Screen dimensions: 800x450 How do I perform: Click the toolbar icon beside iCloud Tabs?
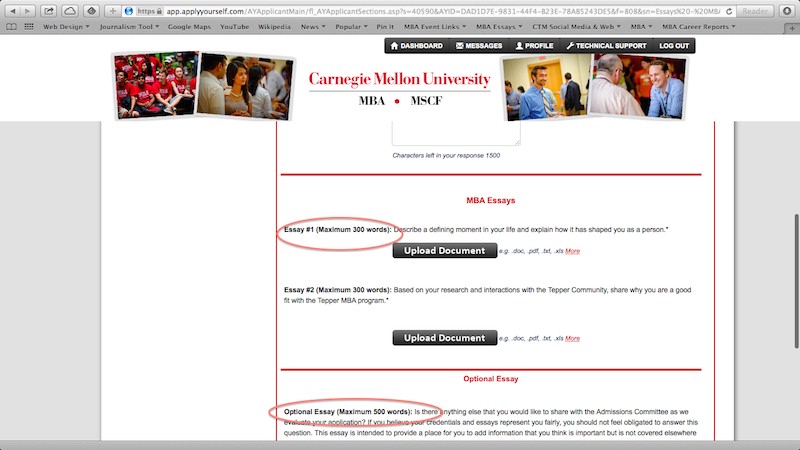coord(91,11)
